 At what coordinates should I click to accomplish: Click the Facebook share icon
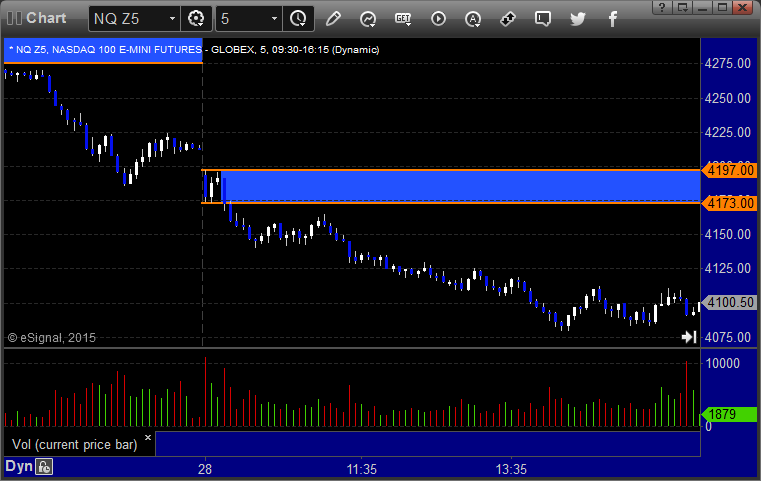(x=612, y=19)
